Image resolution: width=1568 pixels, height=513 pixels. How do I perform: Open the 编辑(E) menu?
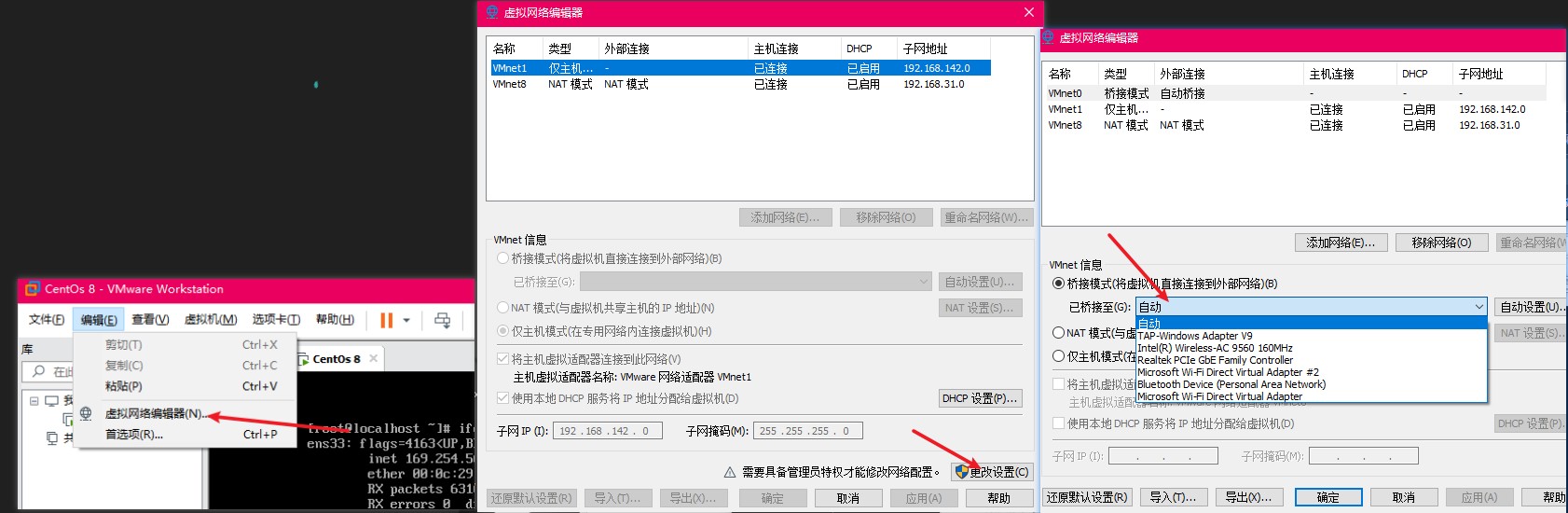tap(99, 320)
